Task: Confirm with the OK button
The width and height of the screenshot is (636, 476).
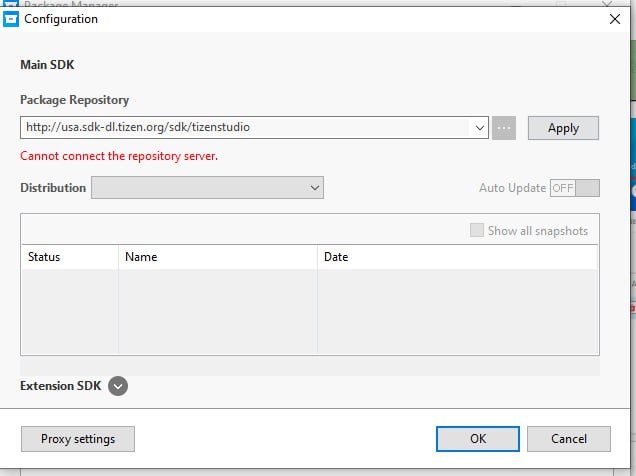Action: [x=478, y=438]
